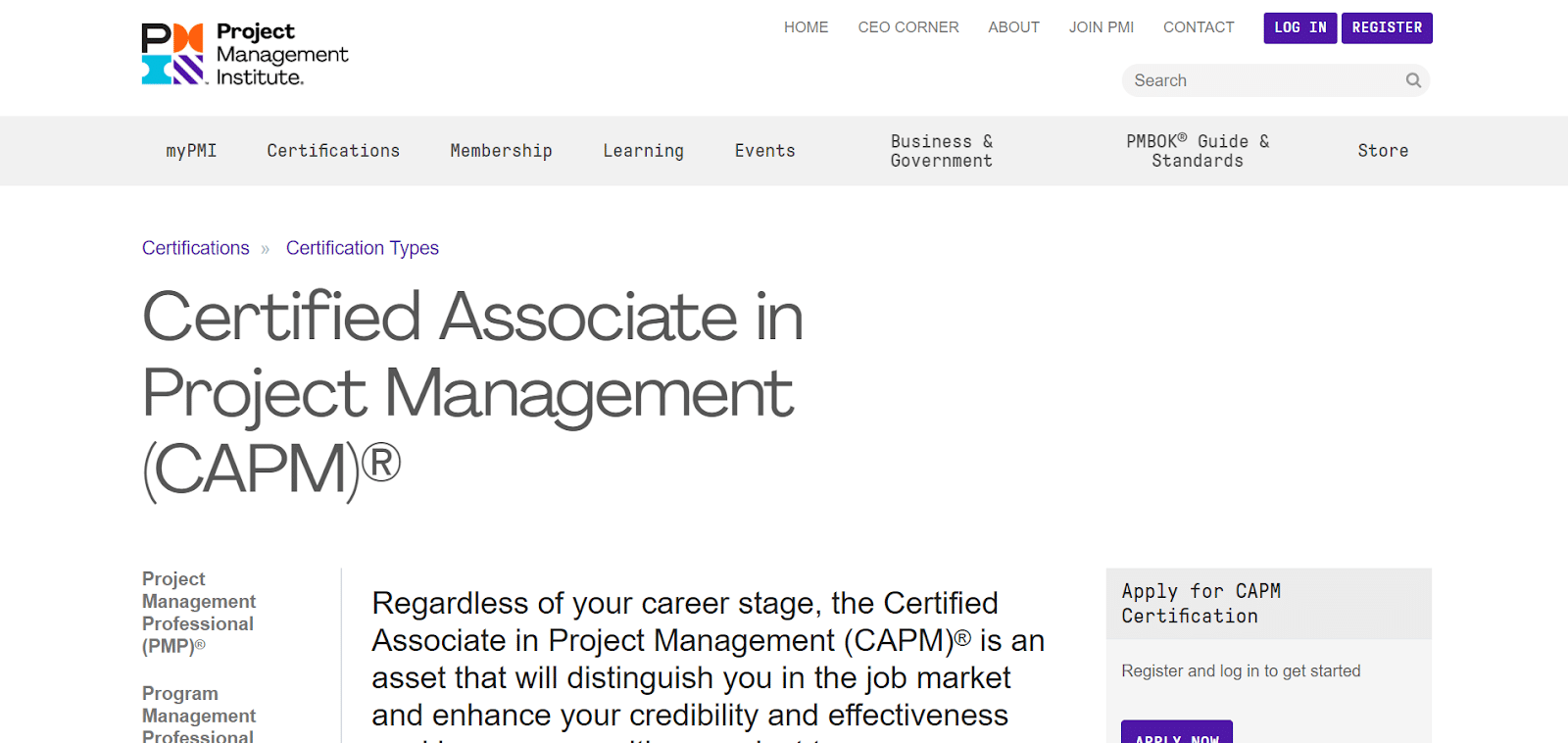Image resolution: width=1568 pixels, height=743 pixels.
Task: Open the Store menu item
Action: pyautogui.click(x=1383, y=151)
